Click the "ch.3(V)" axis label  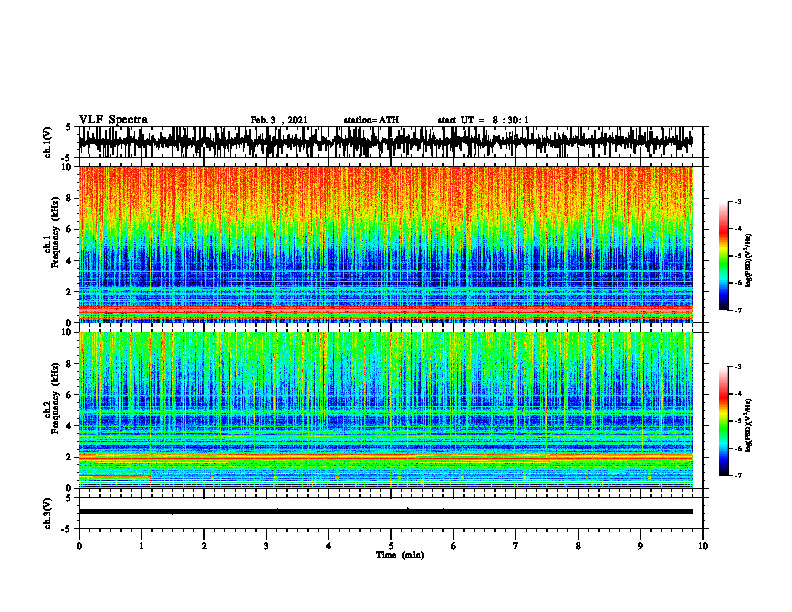48,514
